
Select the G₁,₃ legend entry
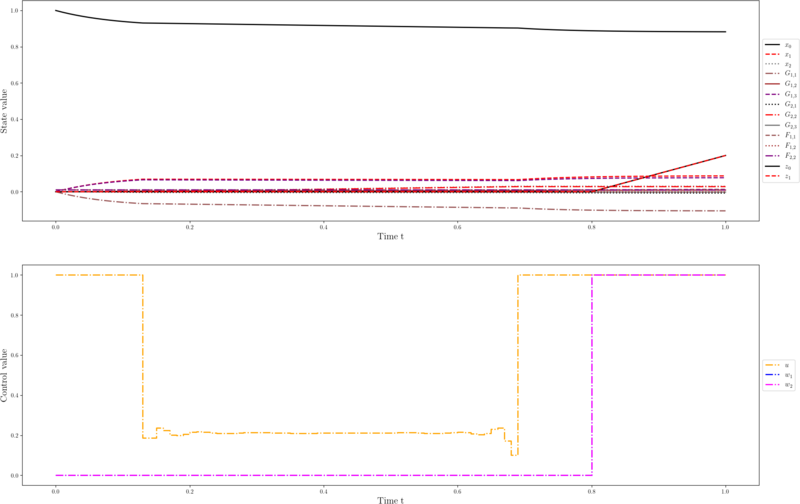[781, 94]
